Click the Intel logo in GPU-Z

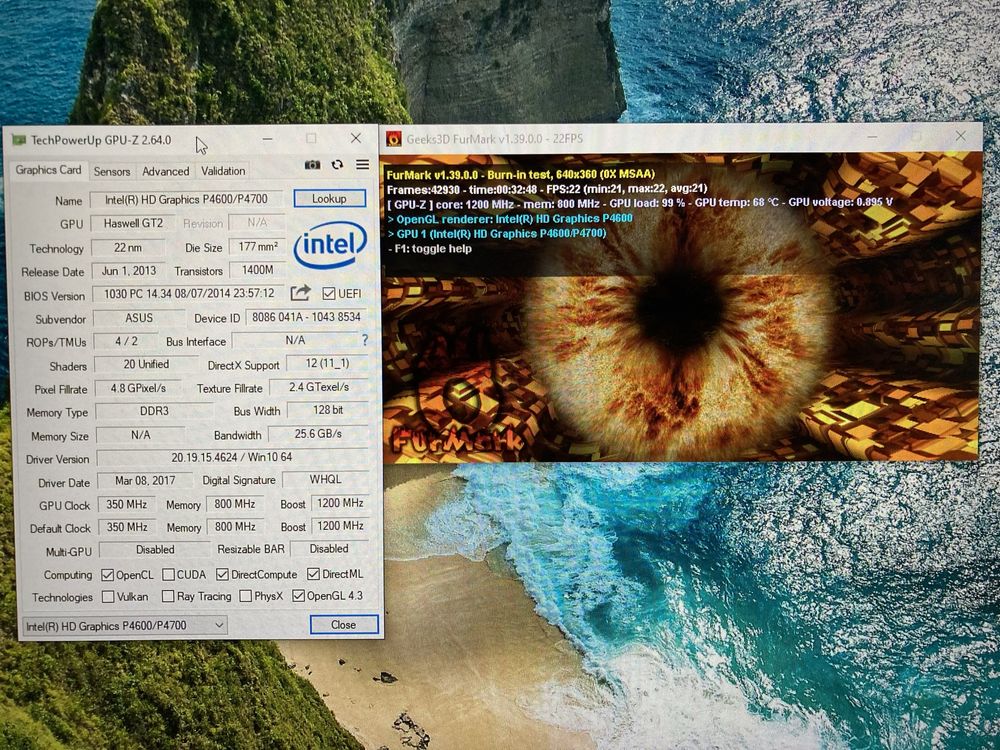click(x=330, y=244)
